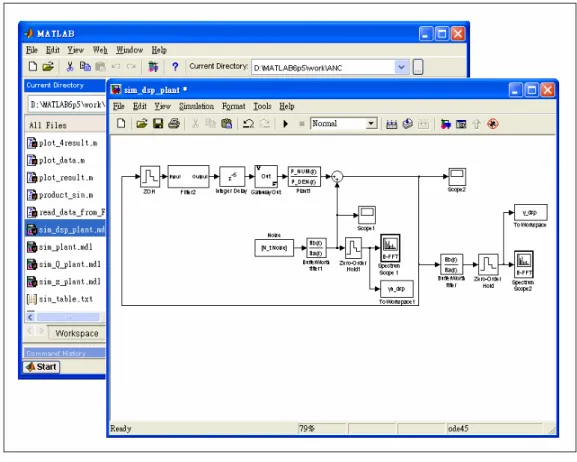Switch to the Workspace tab
The height and width of the screenshot is (462, 577).
tap(77, 333)
